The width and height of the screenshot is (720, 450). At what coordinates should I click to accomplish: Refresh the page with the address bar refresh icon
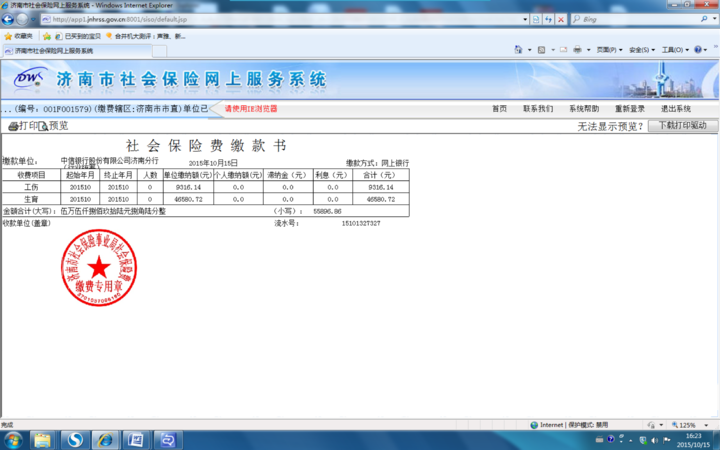548,19
